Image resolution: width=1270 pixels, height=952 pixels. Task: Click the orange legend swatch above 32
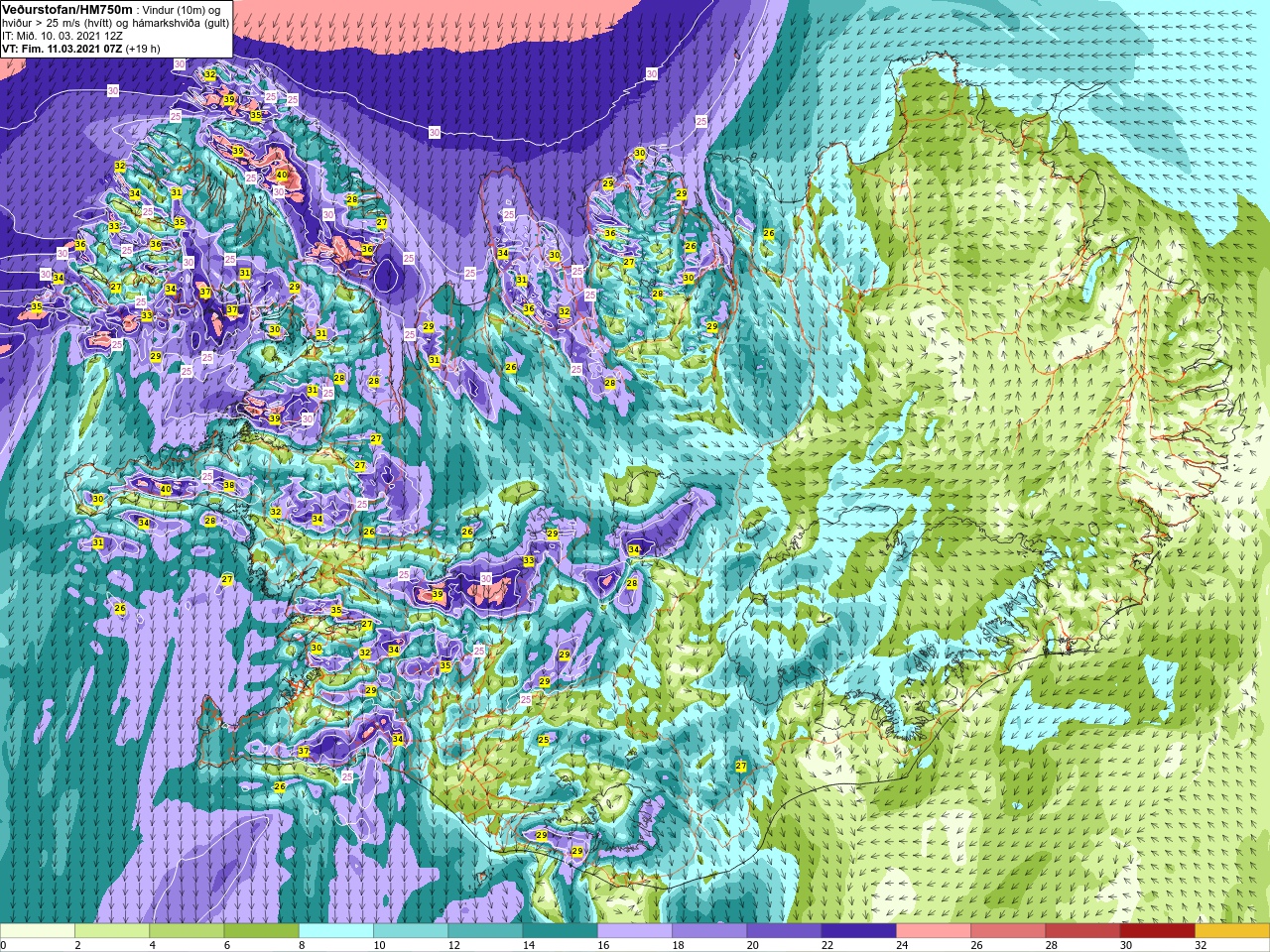(x=1232, y=931)
